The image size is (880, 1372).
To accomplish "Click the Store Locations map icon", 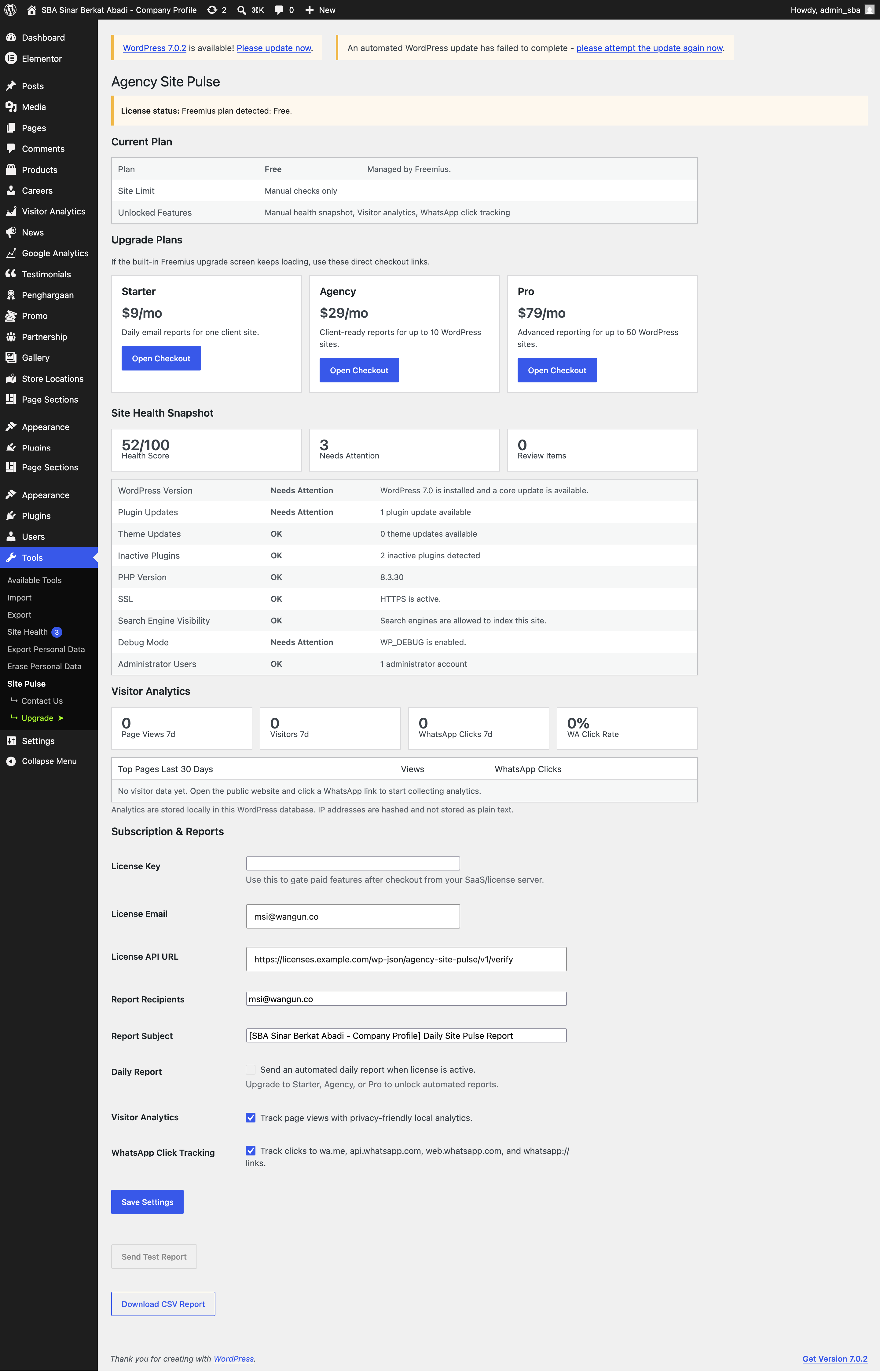I will [x=11, y=379].
